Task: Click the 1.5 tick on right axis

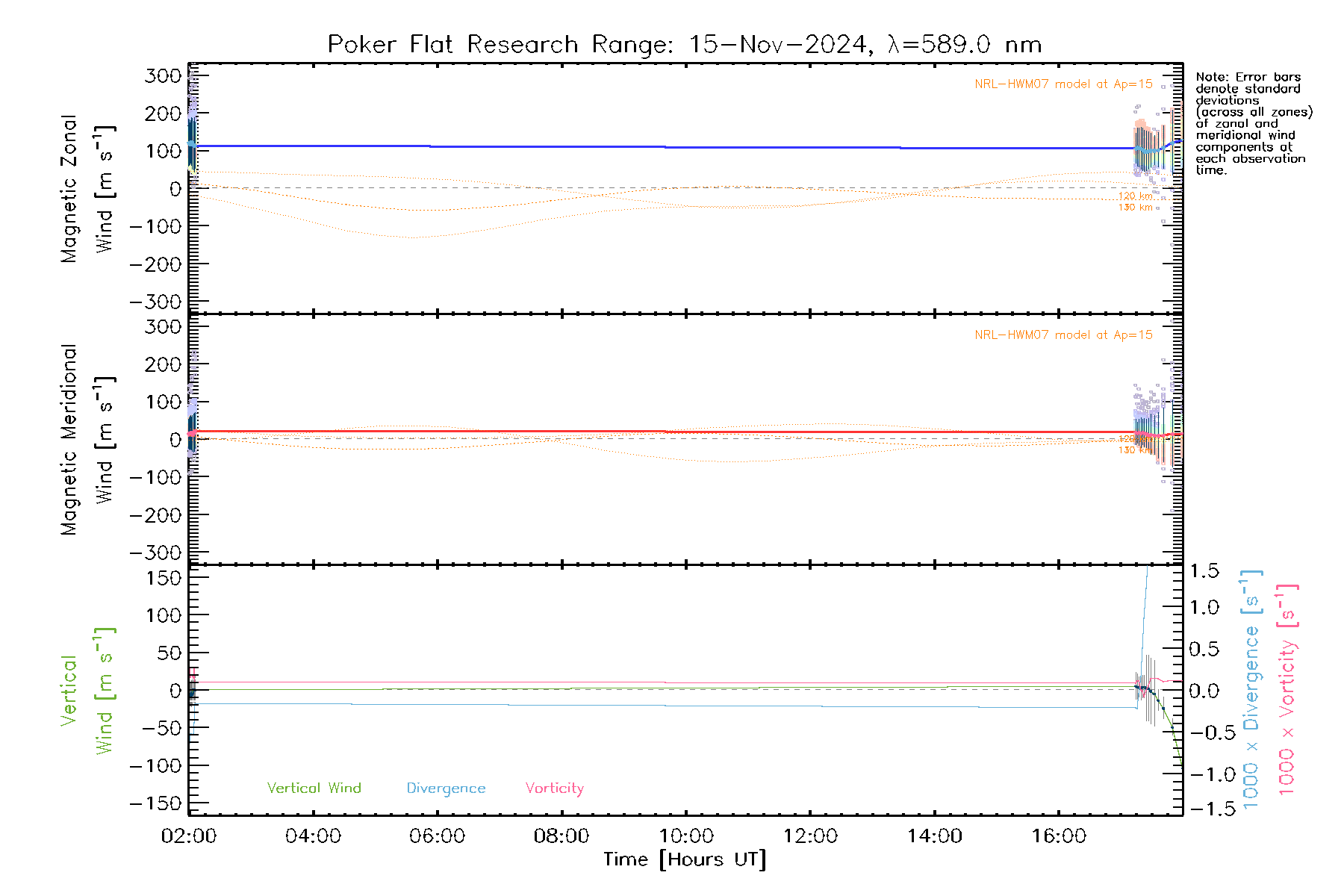Action: click(x=1204, y=571)
